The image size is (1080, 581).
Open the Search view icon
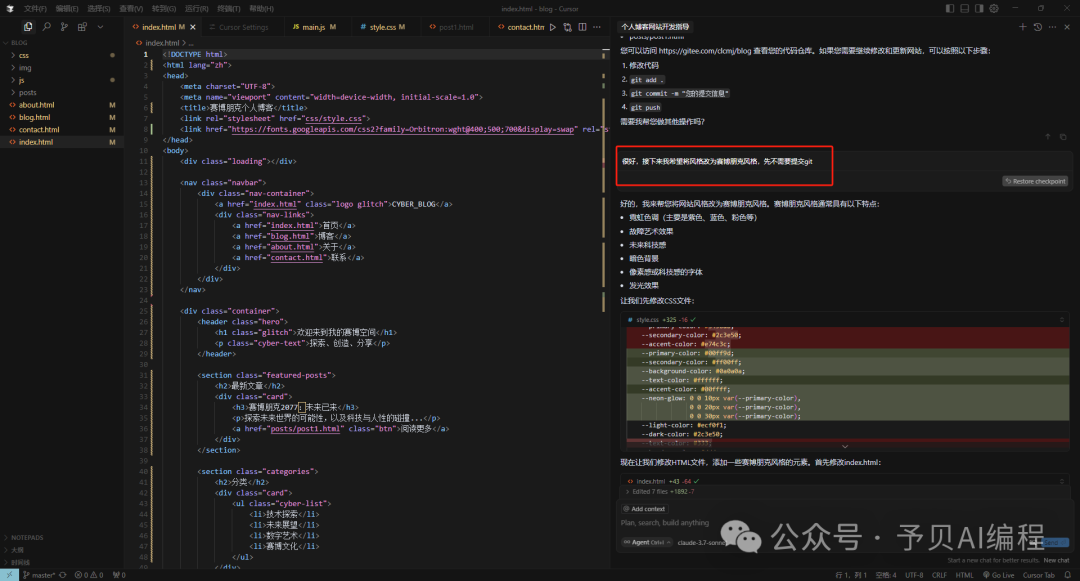[x=46, y=27]
